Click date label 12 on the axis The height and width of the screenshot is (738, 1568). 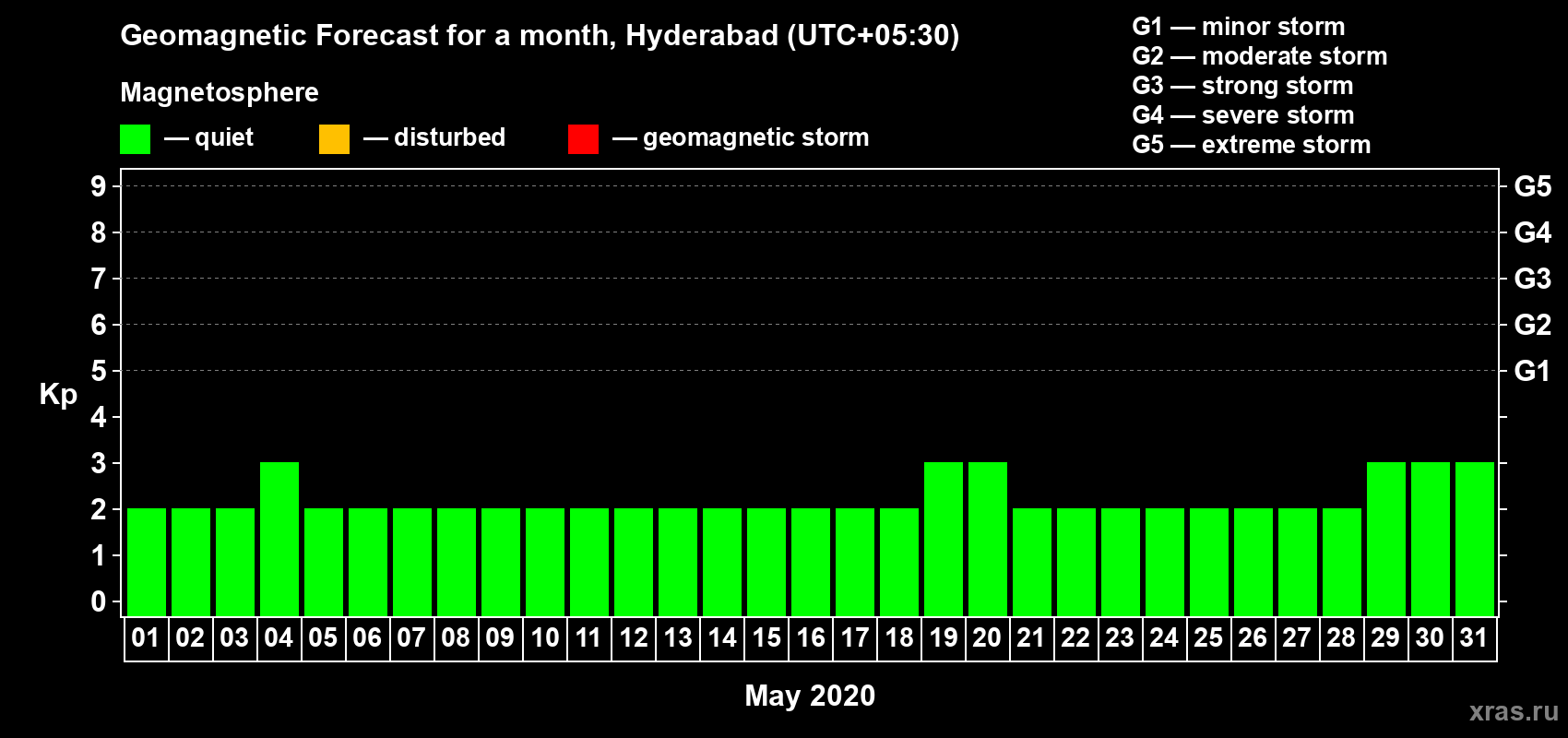(633, 637)
